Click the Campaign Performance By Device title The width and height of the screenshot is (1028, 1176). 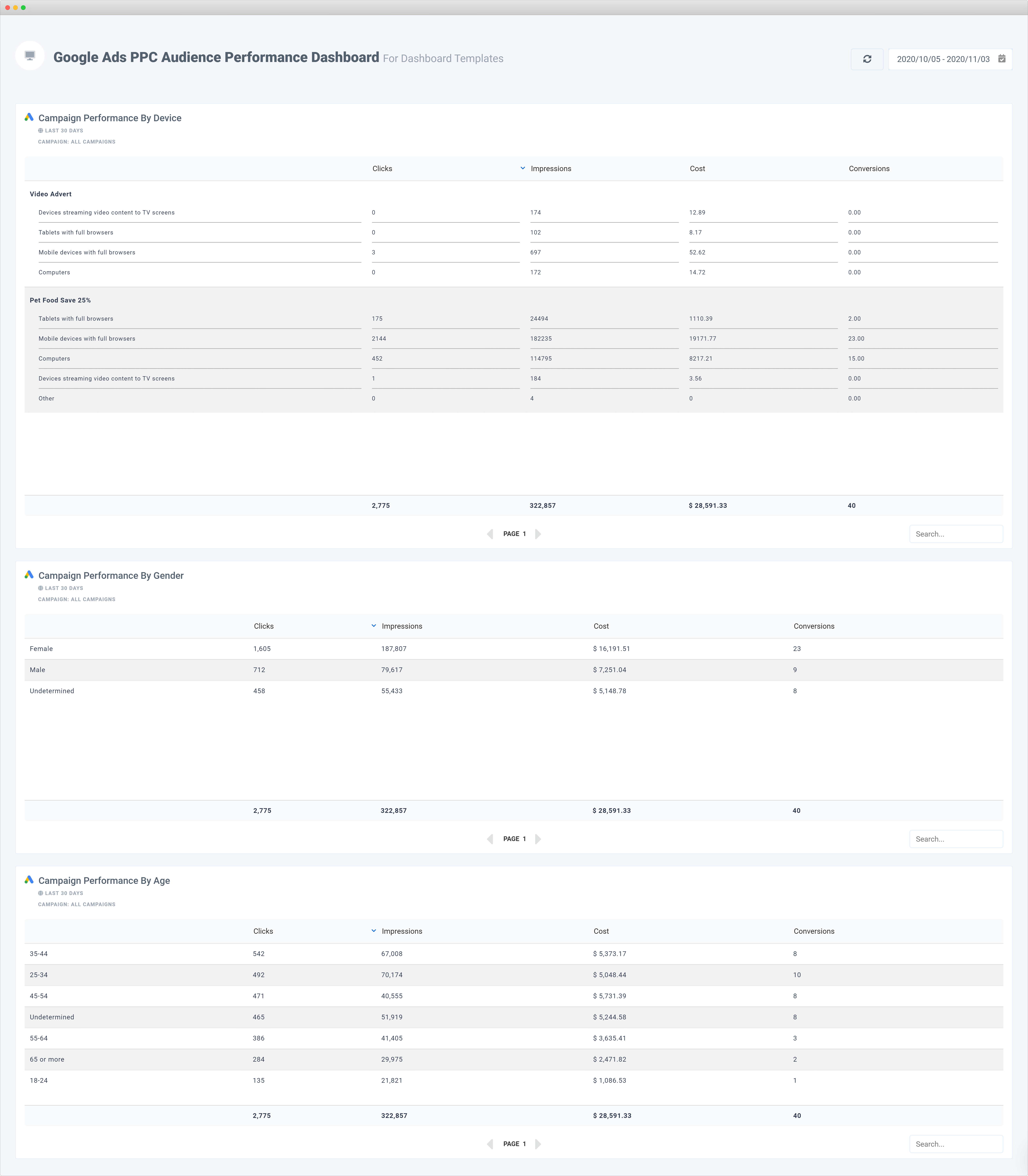click(110, 118)
